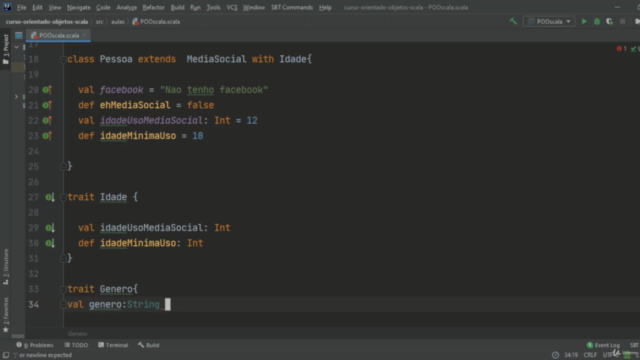Collapse the trait Genero fold on line 33

63,289
